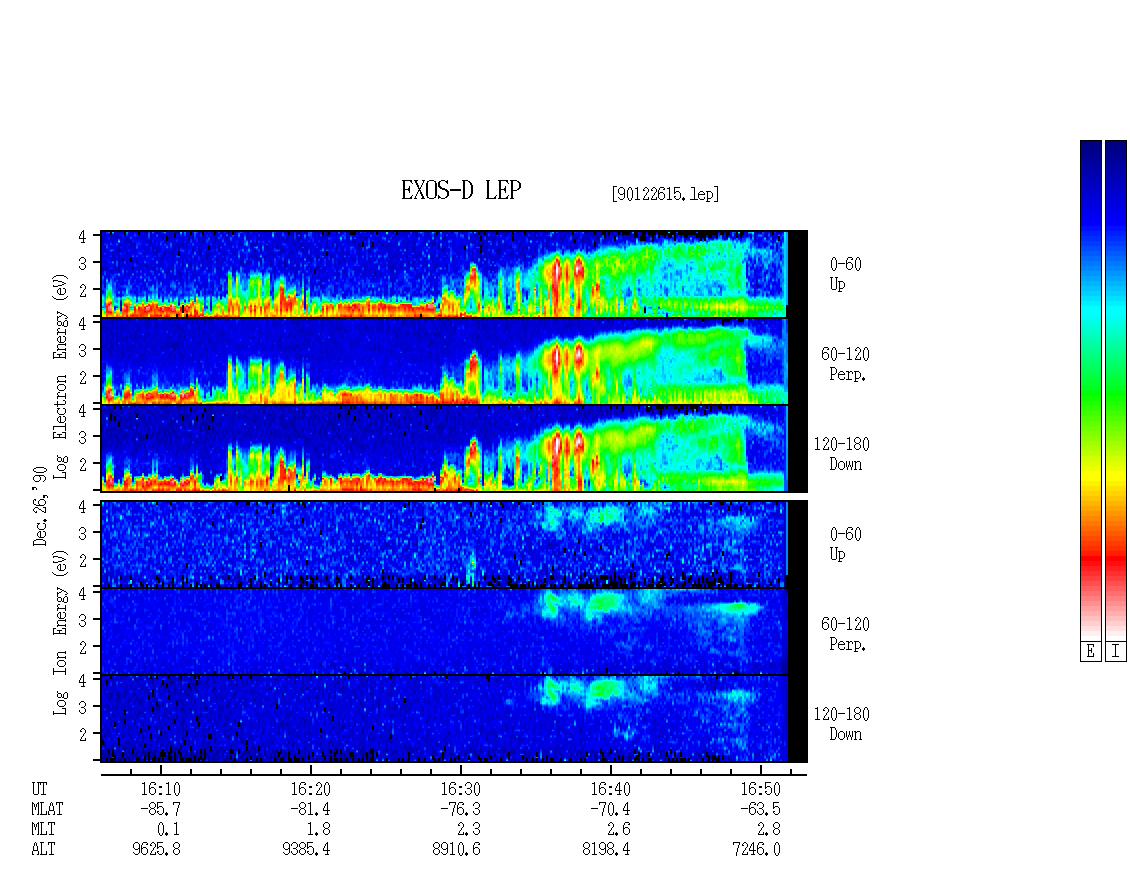Click the ion color scale bar above I

1116,390
